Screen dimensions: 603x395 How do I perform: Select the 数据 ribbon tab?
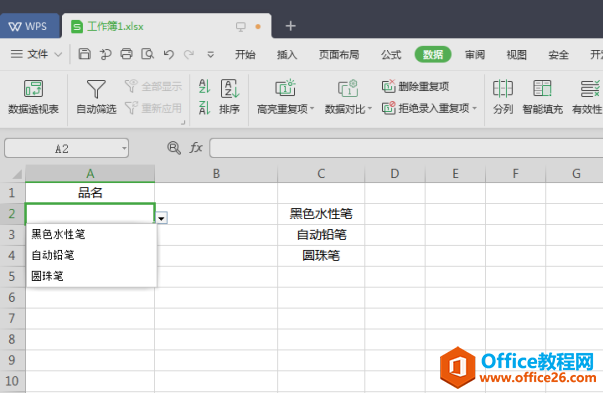(433, 55)
